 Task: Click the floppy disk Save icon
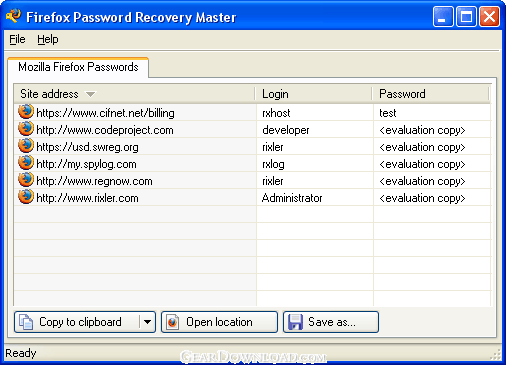[295, 322]
